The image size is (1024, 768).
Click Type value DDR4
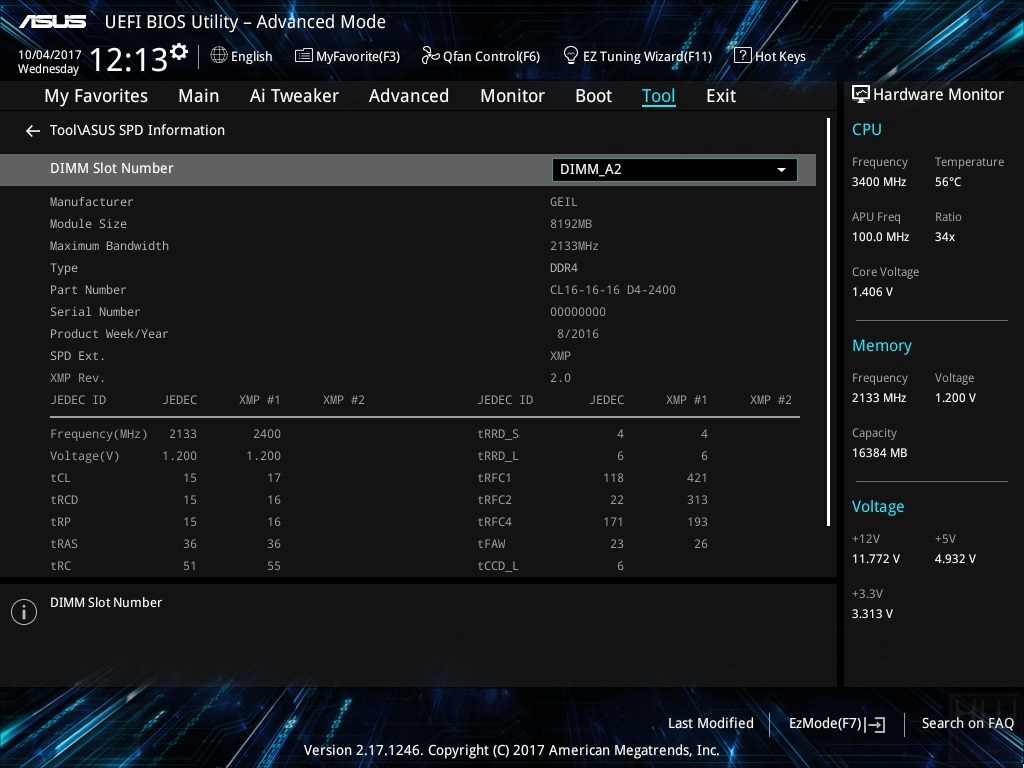(564, 268)
